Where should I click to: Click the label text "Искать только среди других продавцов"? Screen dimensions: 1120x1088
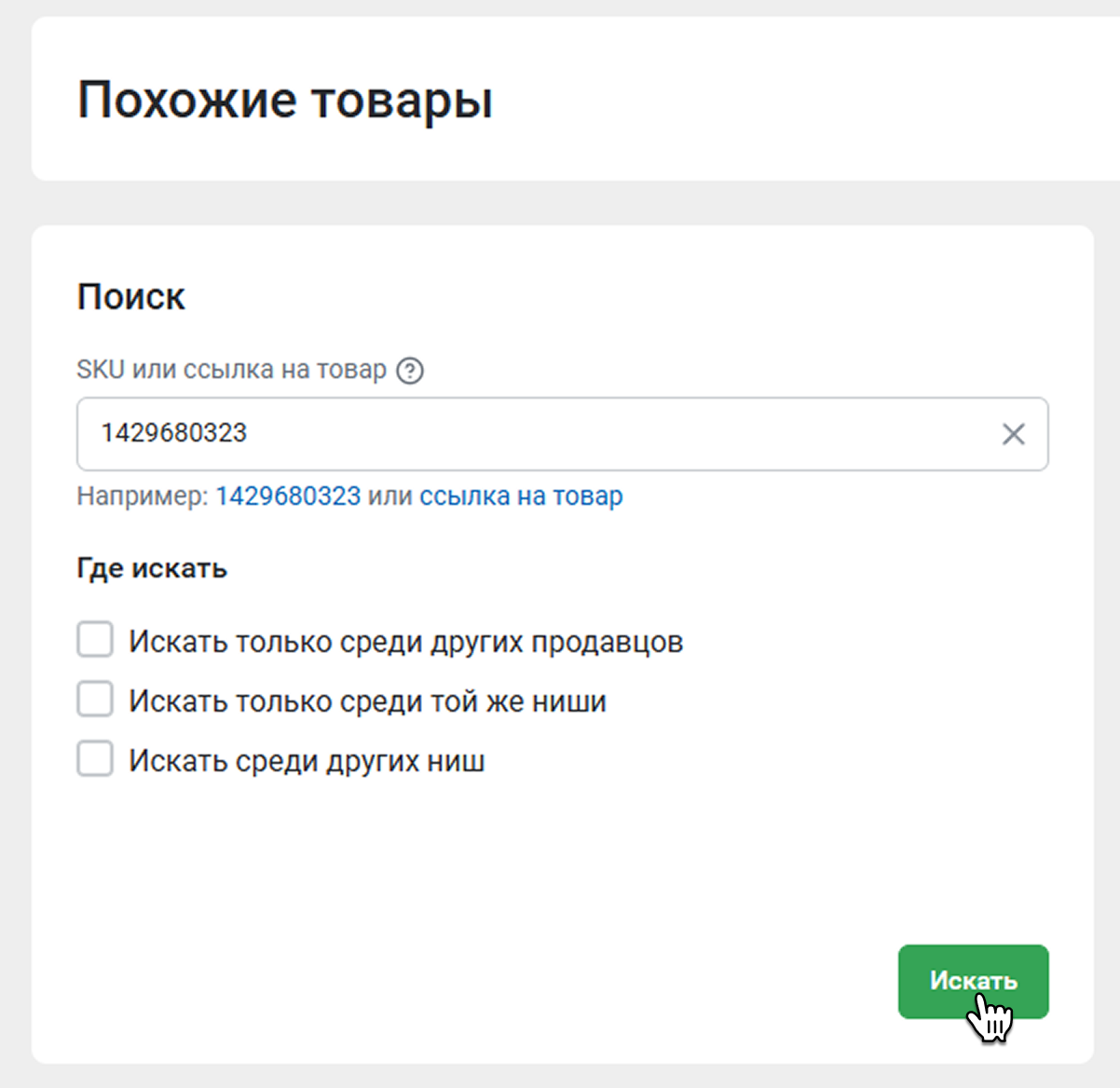pos(405,642)
